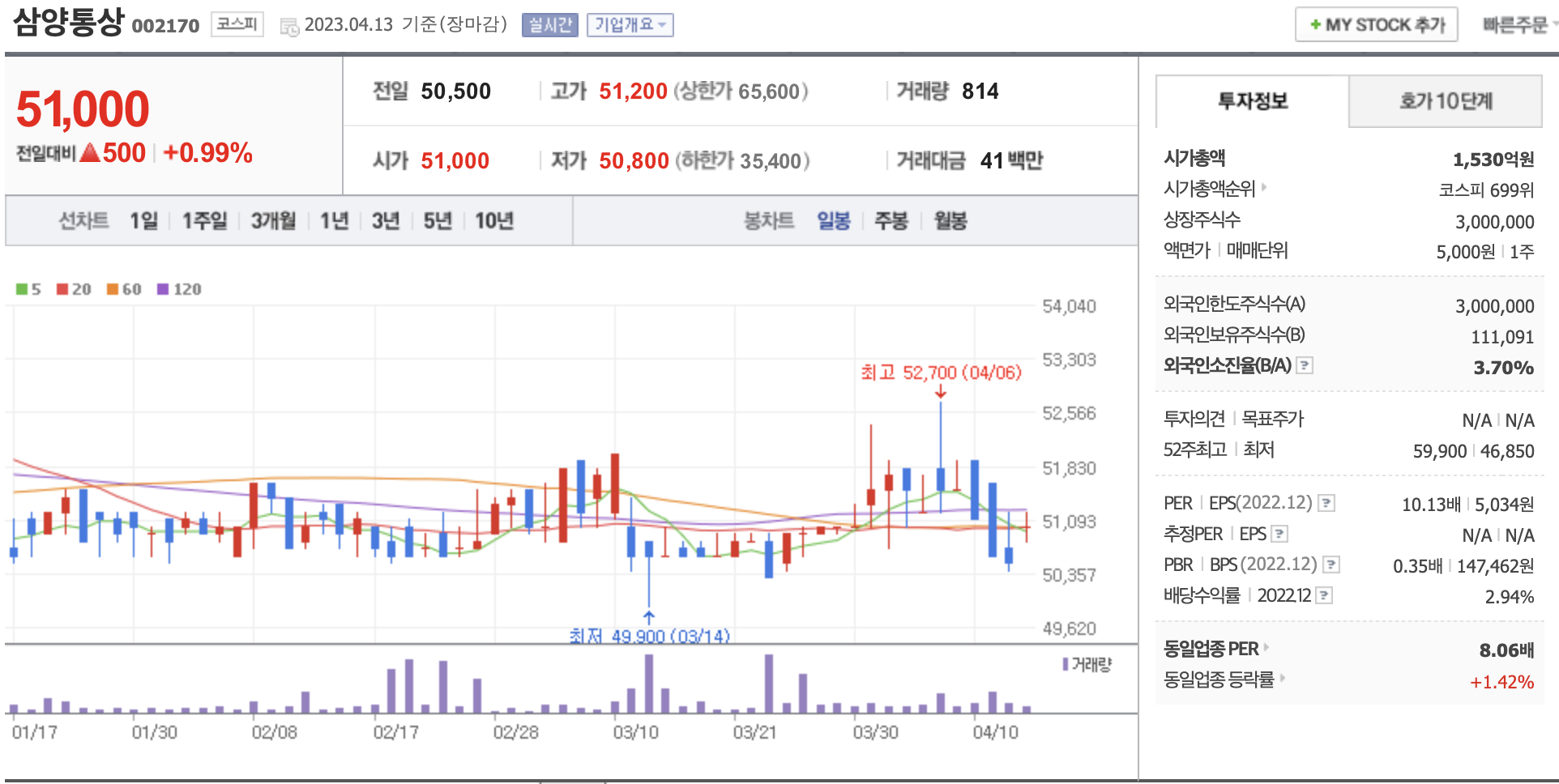Open help icon next to 배당수익률 2022.12
This screenshot has width=1559, height=784.
(x=1324, y=596)
